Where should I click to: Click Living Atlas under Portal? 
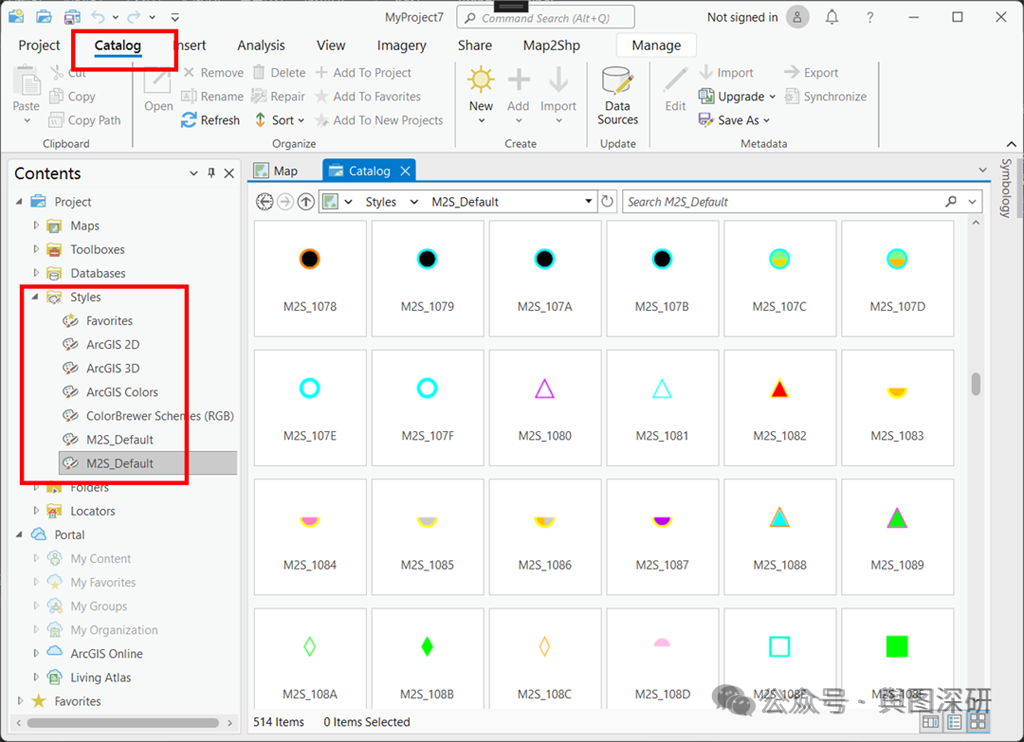pos(101,677)
